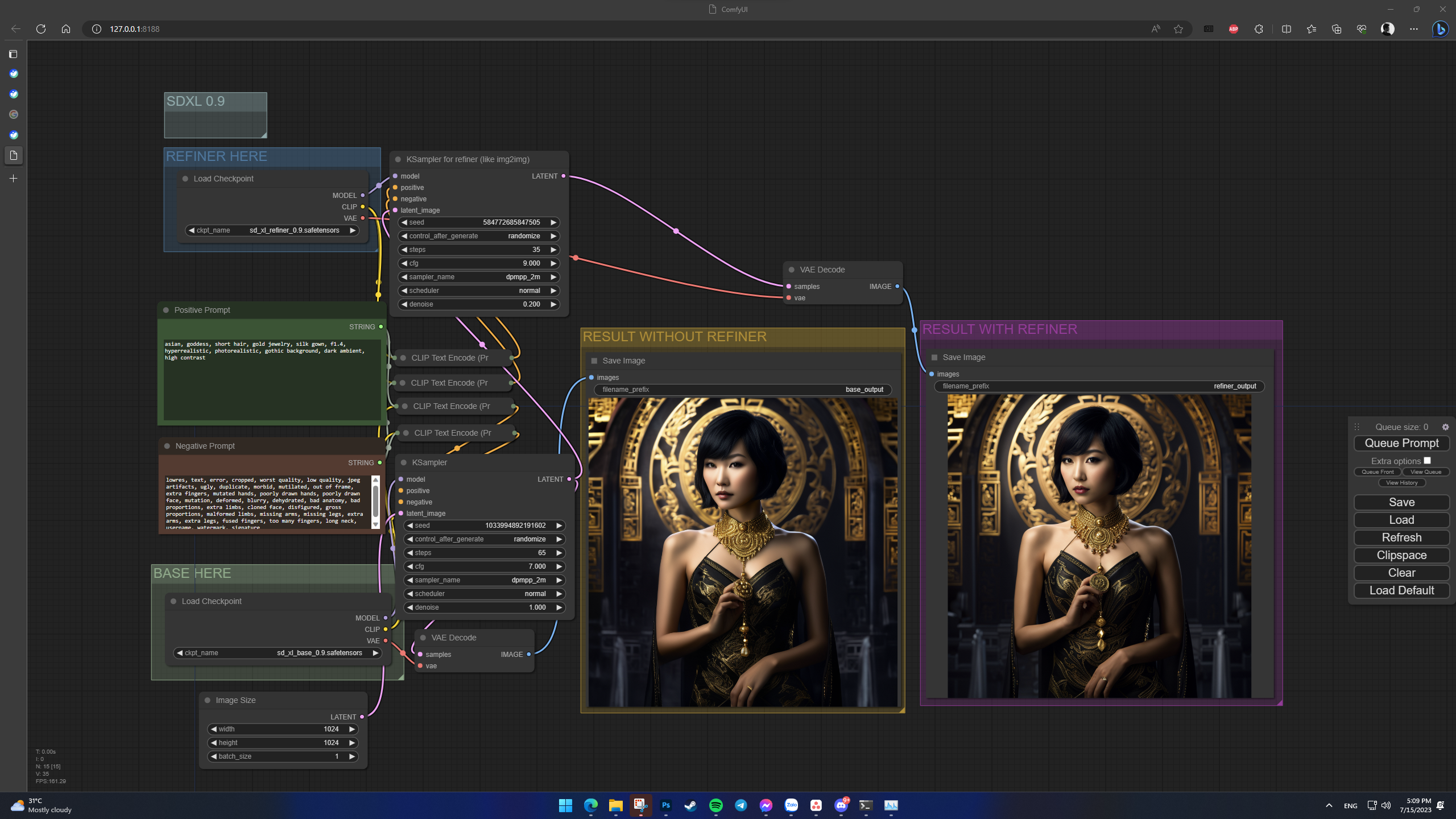Open the Windows Start menu
The height and width of the screenshot is (819, 1456).
[x=565, y=805]
